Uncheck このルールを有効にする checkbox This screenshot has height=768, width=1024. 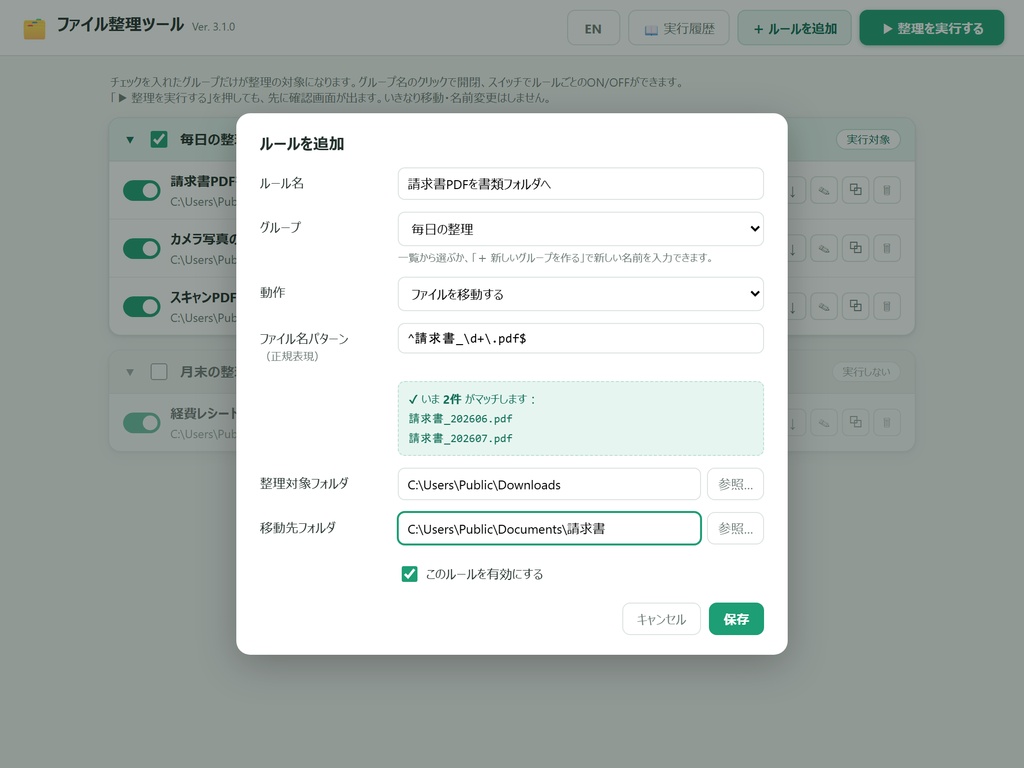click(x=409, y=574)
